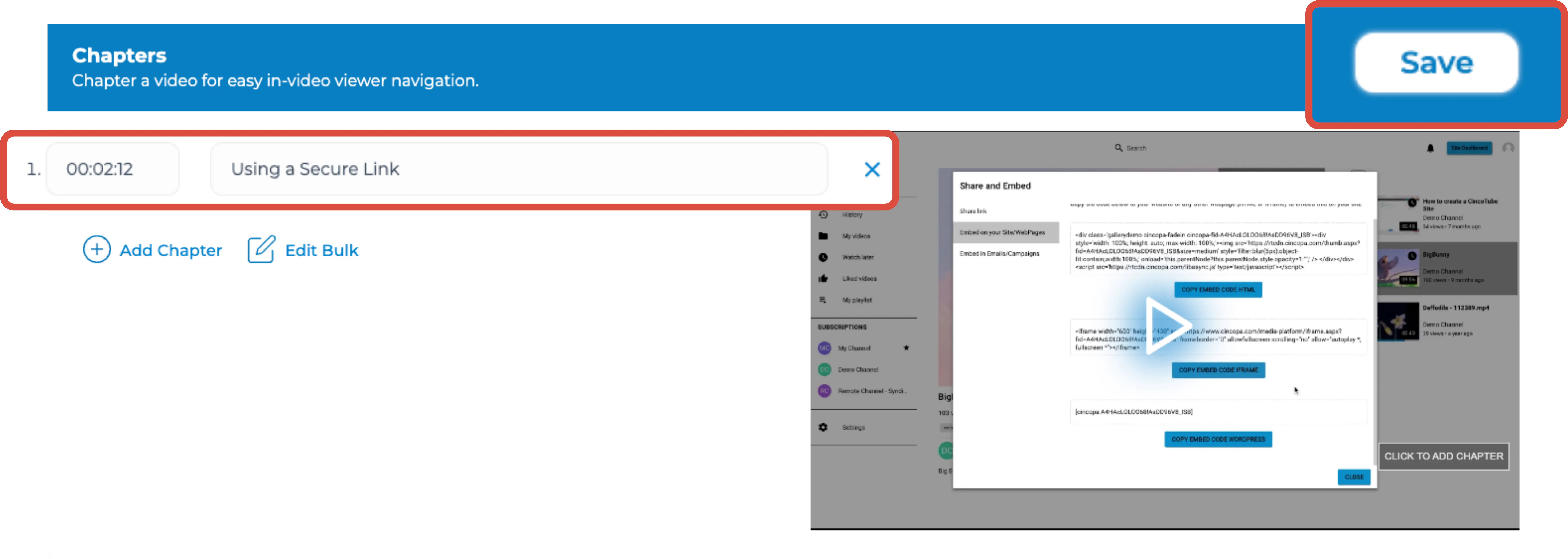Viewport: 1568px width, 559px height.
Task: Open the Daffodils - 112389.mp4 thumbnail
Action: (x=1398, y=321)
